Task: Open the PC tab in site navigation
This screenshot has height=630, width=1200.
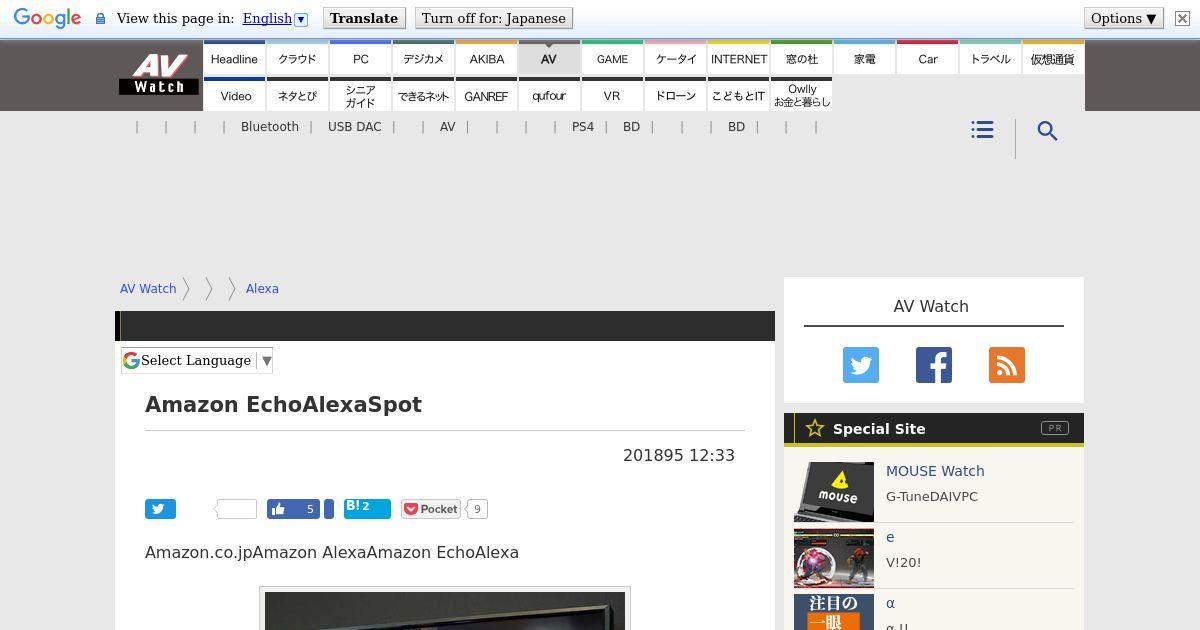Action: [x=361, y=59]
